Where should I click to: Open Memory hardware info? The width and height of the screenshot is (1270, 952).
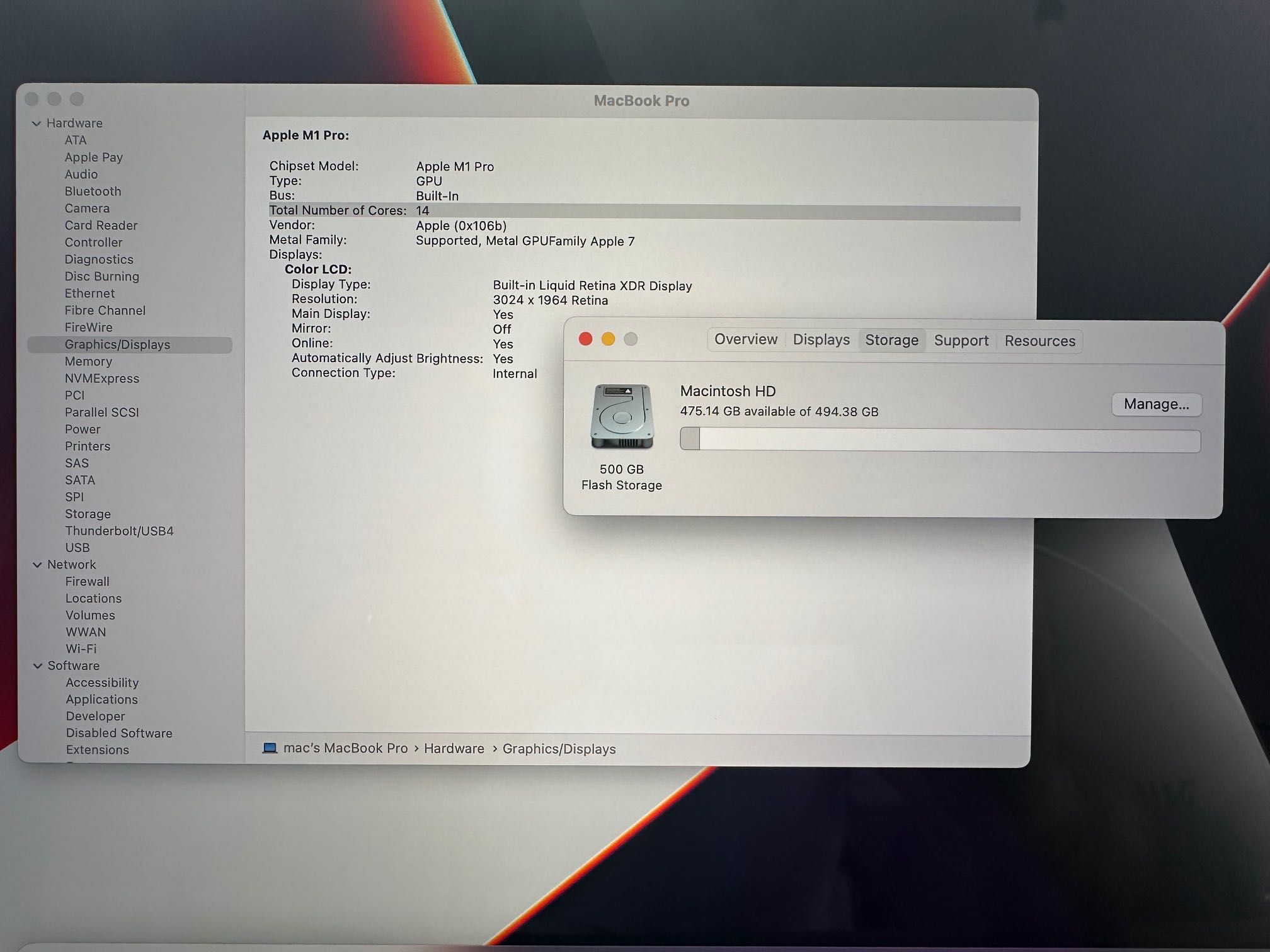coord(88,361)
